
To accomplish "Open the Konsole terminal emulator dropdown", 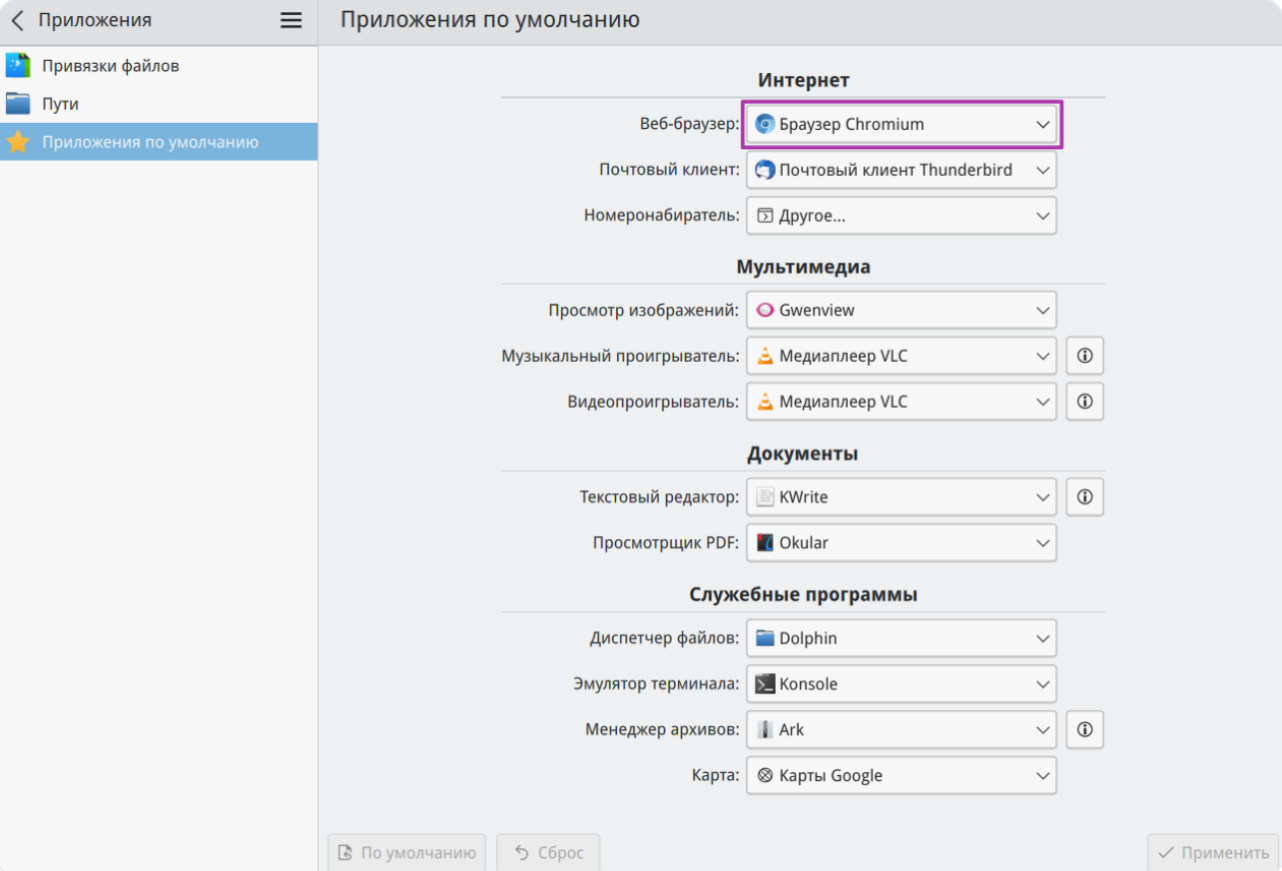I will tap(901, 684).
